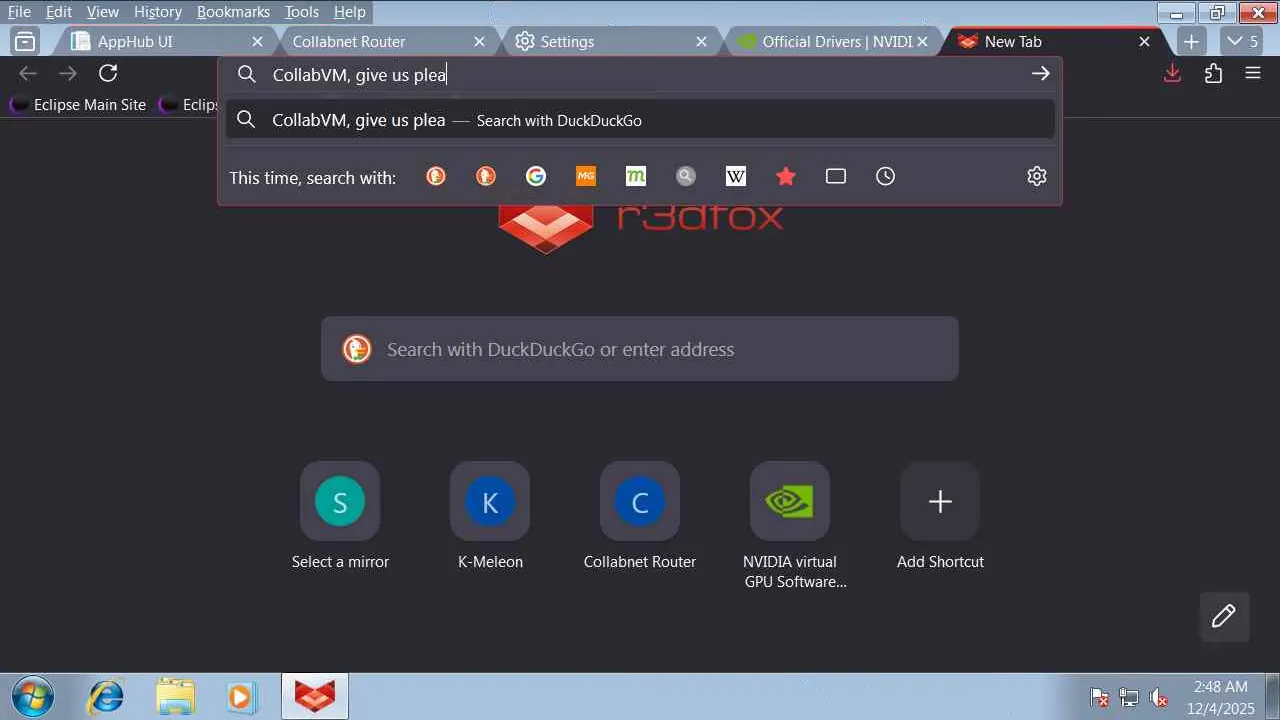
Task: Open search settings gear in urlbar dropdown
Action: click(1037, 176)
